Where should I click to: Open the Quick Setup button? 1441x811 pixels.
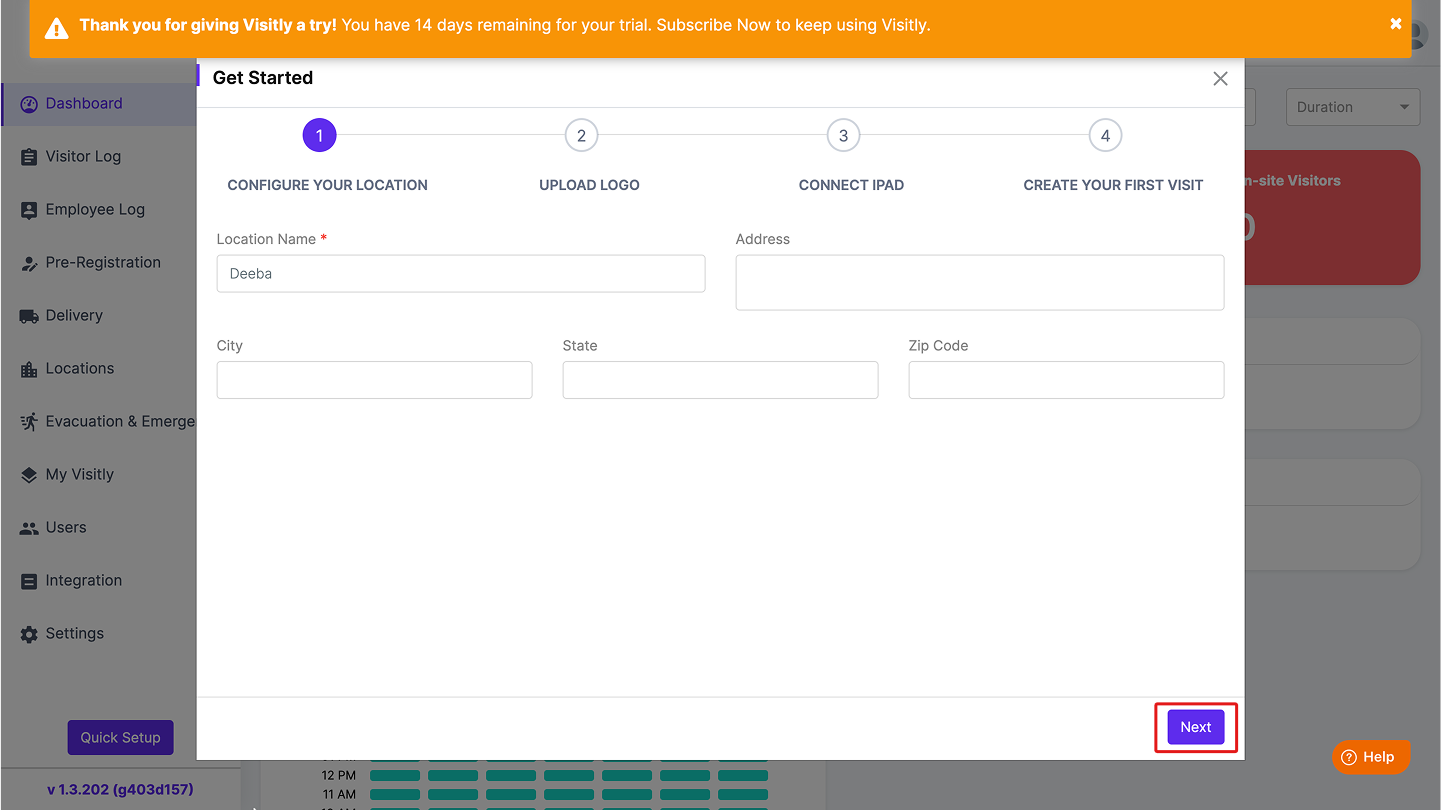[120, 737]
